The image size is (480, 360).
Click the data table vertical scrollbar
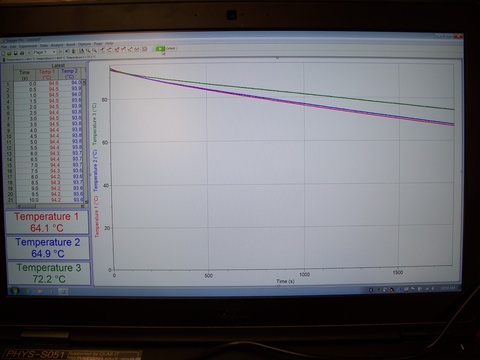(86, 142)
